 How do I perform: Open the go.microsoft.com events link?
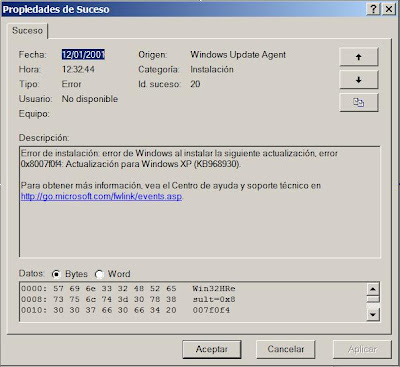tap(101, 196)
